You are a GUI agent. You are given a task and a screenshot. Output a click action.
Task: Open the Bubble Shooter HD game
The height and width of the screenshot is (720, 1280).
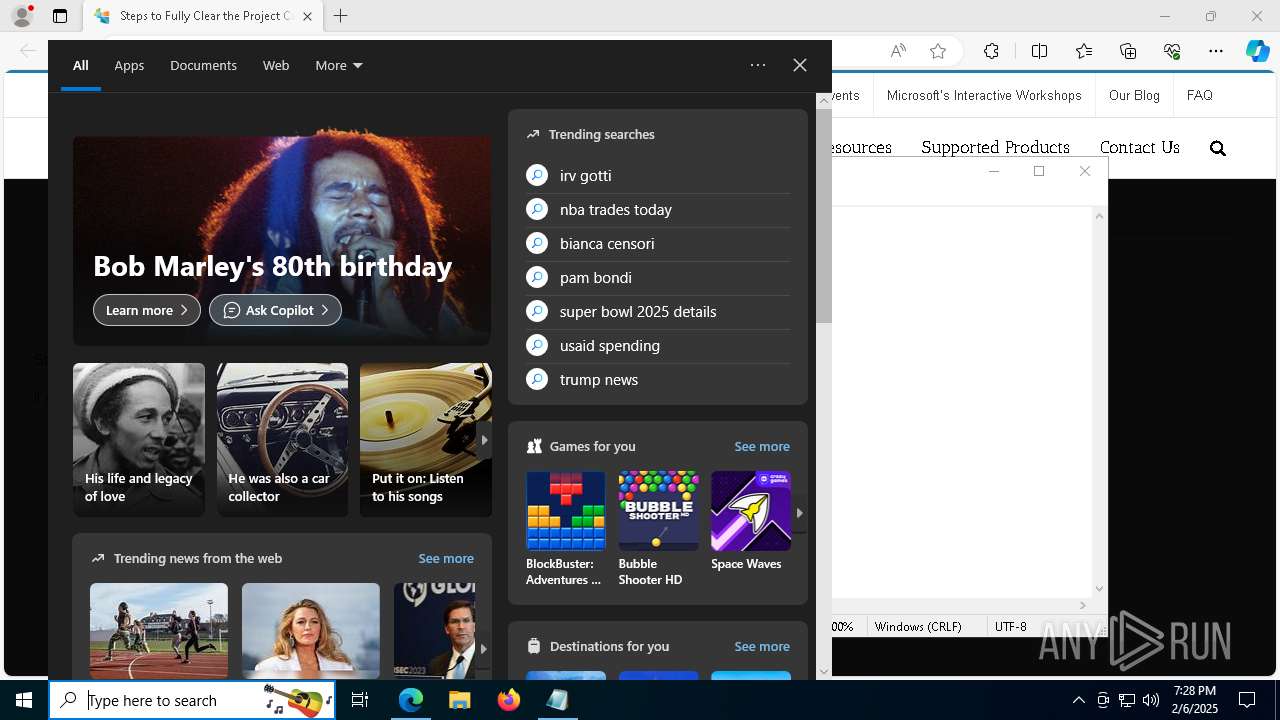click(x=658, y=529)
